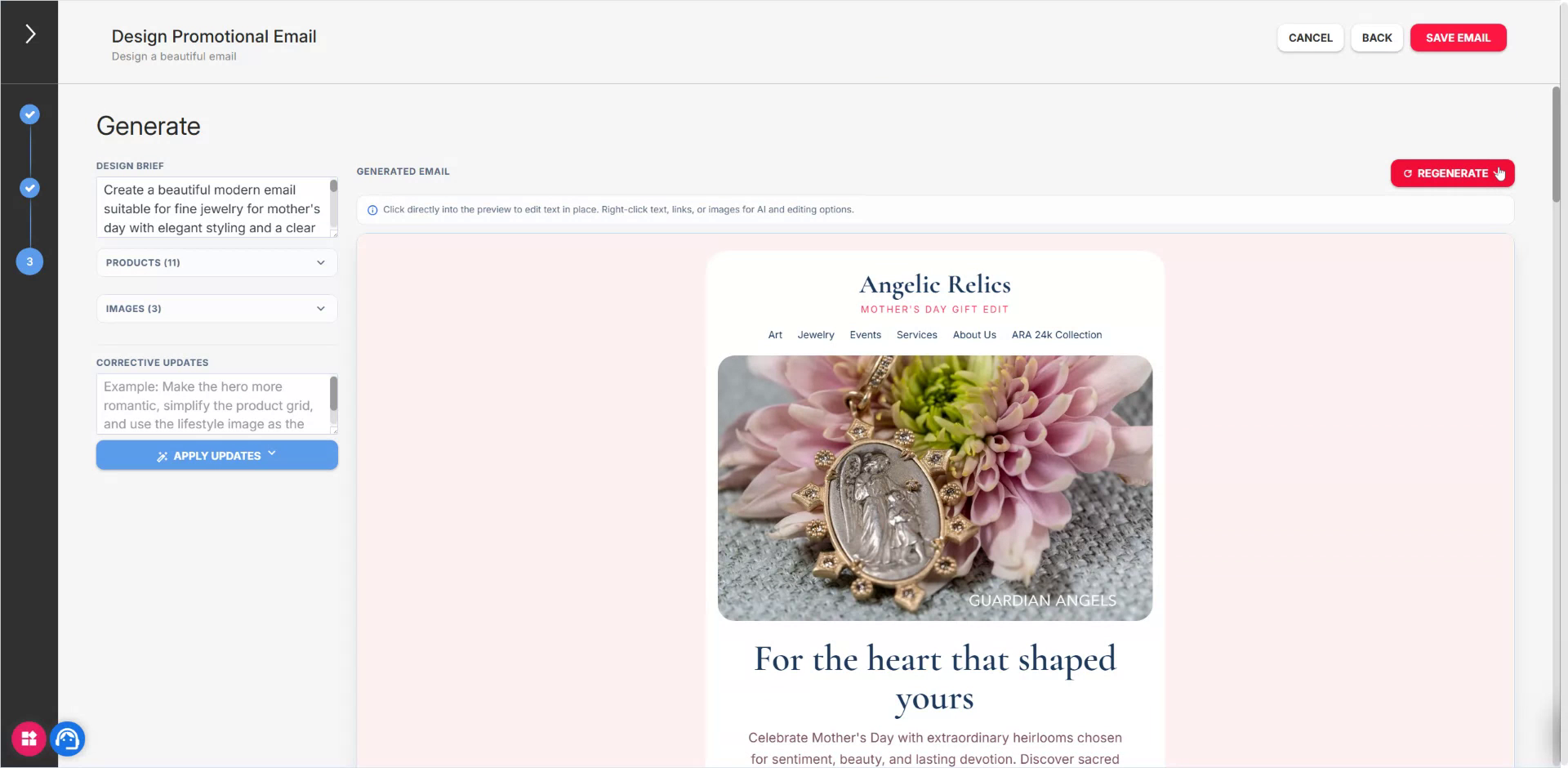The width and height of the screenshot is (1568, 768).
Task: Open the Jewelry link in the email navigation
Action: click(x=815, y=335)
